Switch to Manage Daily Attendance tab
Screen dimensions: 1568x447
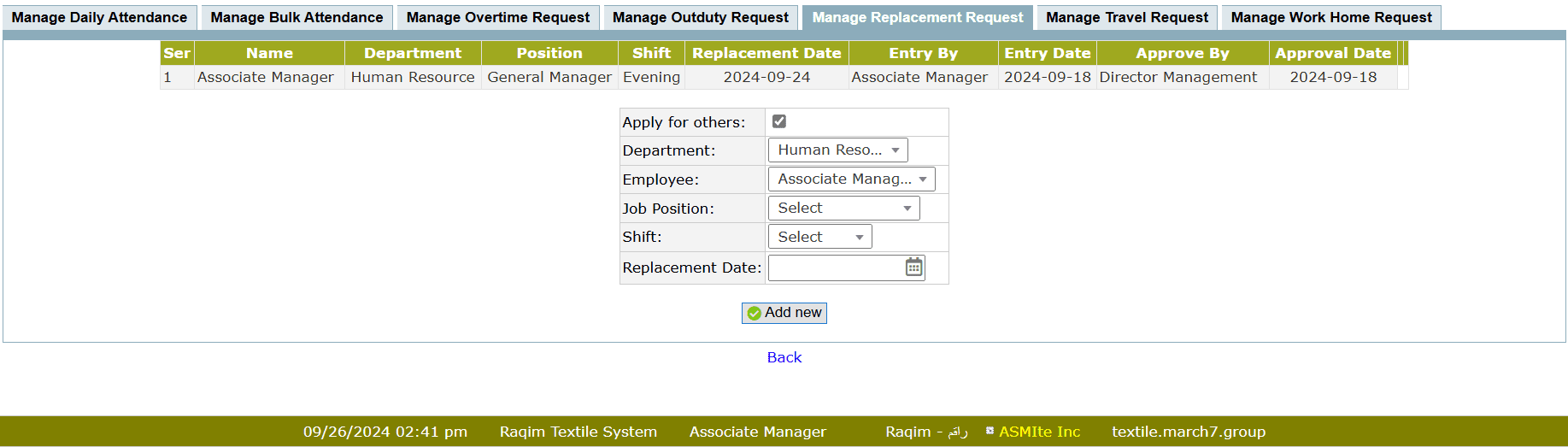pyautogui.click(x=99, y=17)
